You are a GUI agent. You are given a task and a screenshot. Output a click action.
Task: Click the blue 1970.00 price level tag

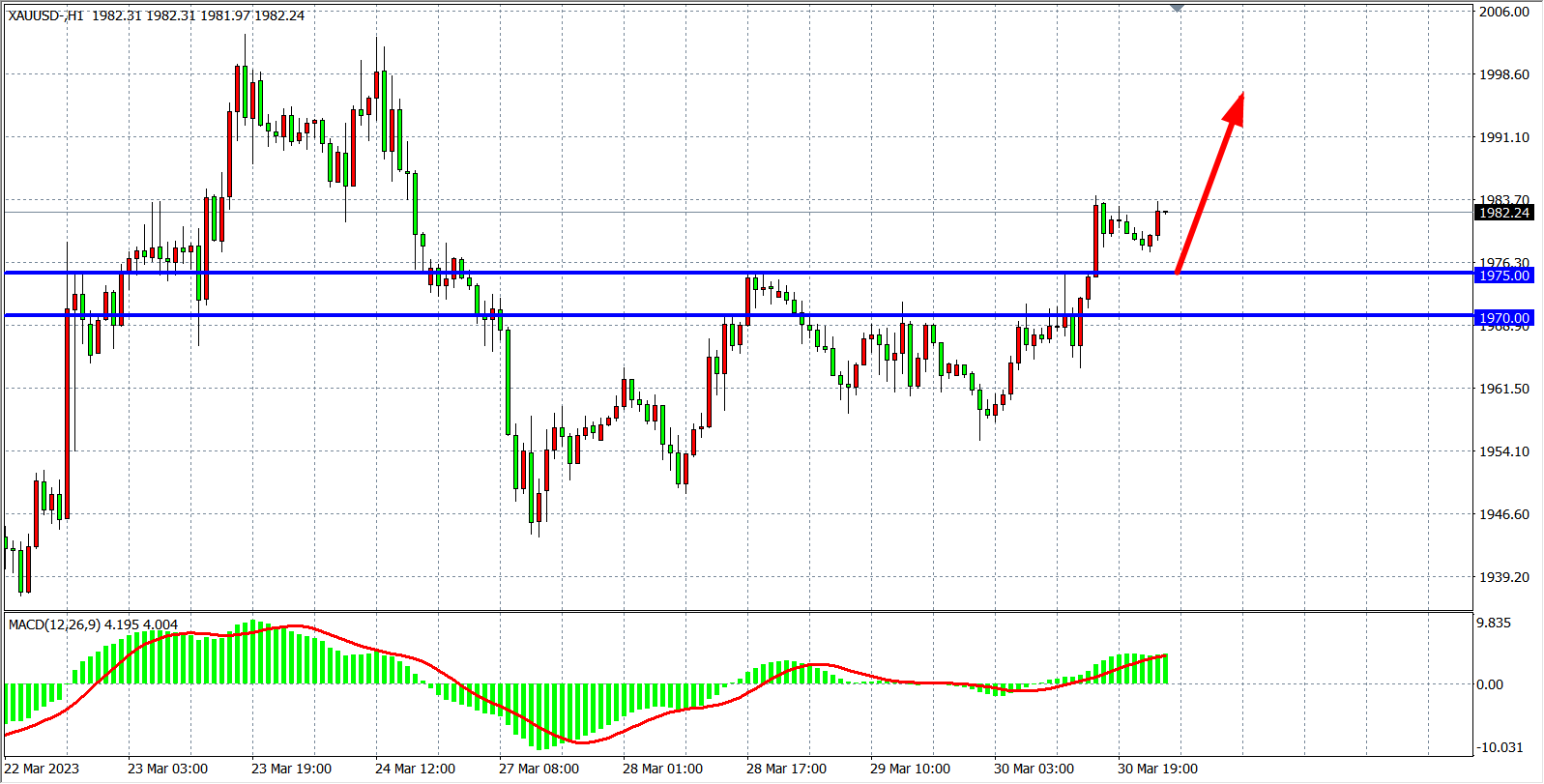pyautogui.click(x=1503, y=318)
